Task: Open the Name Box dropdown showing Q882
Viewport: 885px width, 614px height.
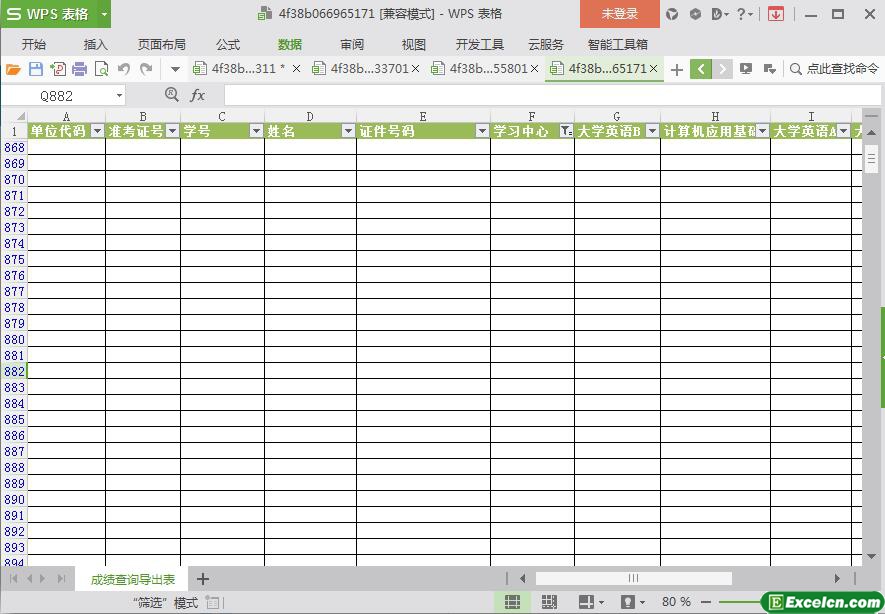Action: (119, 95)
